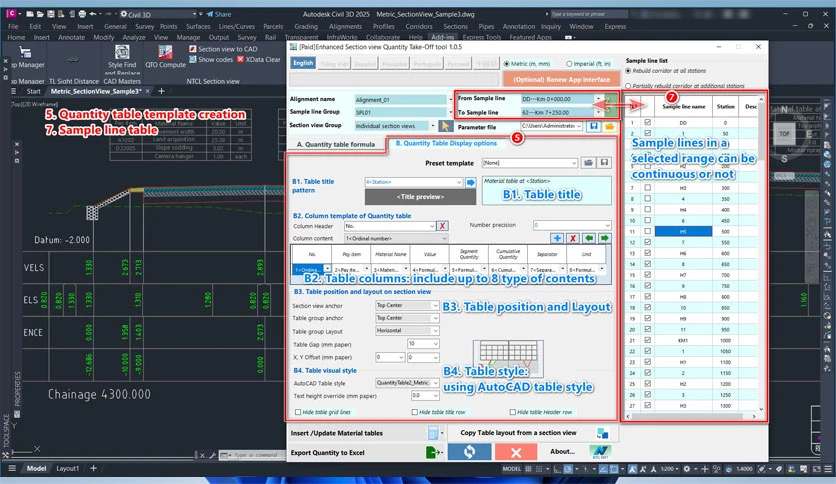This screenshot has height=484, width=836.
Task: Click Show codes in the ribbon
Action: point(211,59)
